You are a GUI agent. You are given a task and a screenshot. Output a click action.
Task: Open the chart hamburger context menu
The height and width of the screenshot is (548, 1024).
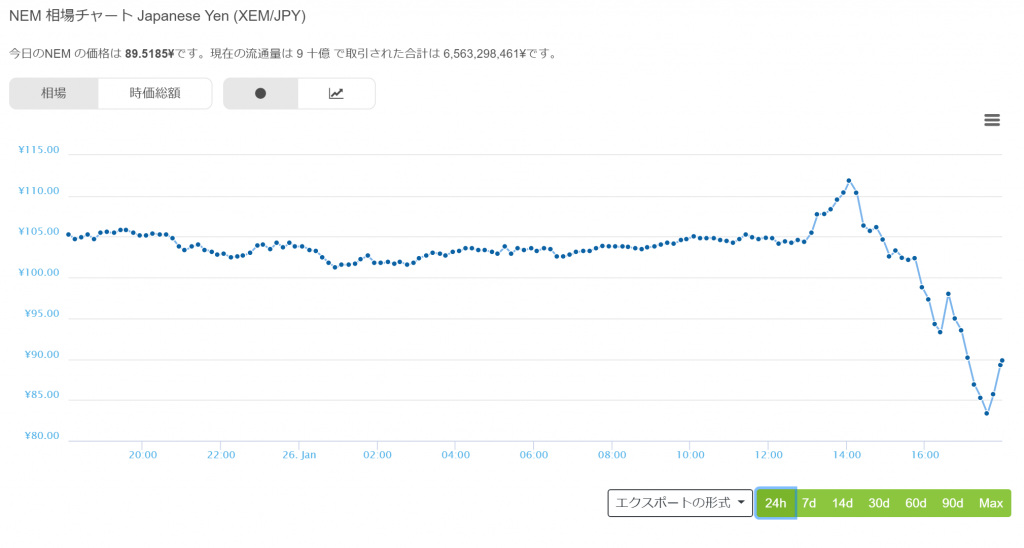[x=991, y=120]
